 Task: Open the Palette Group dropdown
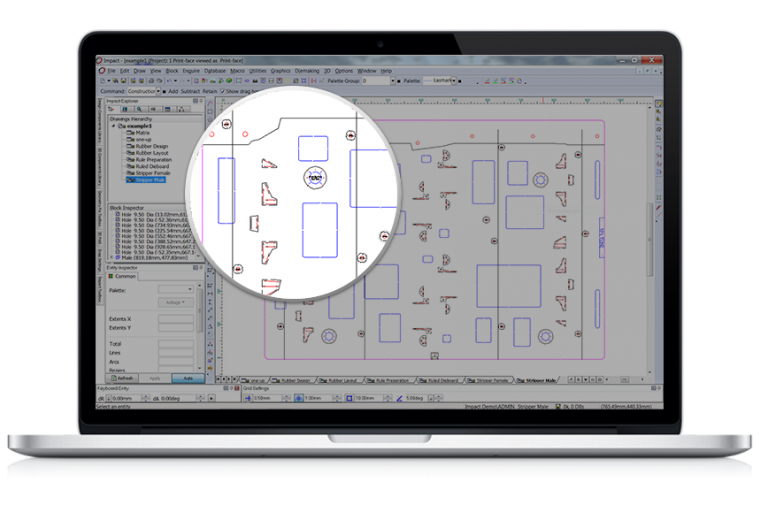coord(393,81)
